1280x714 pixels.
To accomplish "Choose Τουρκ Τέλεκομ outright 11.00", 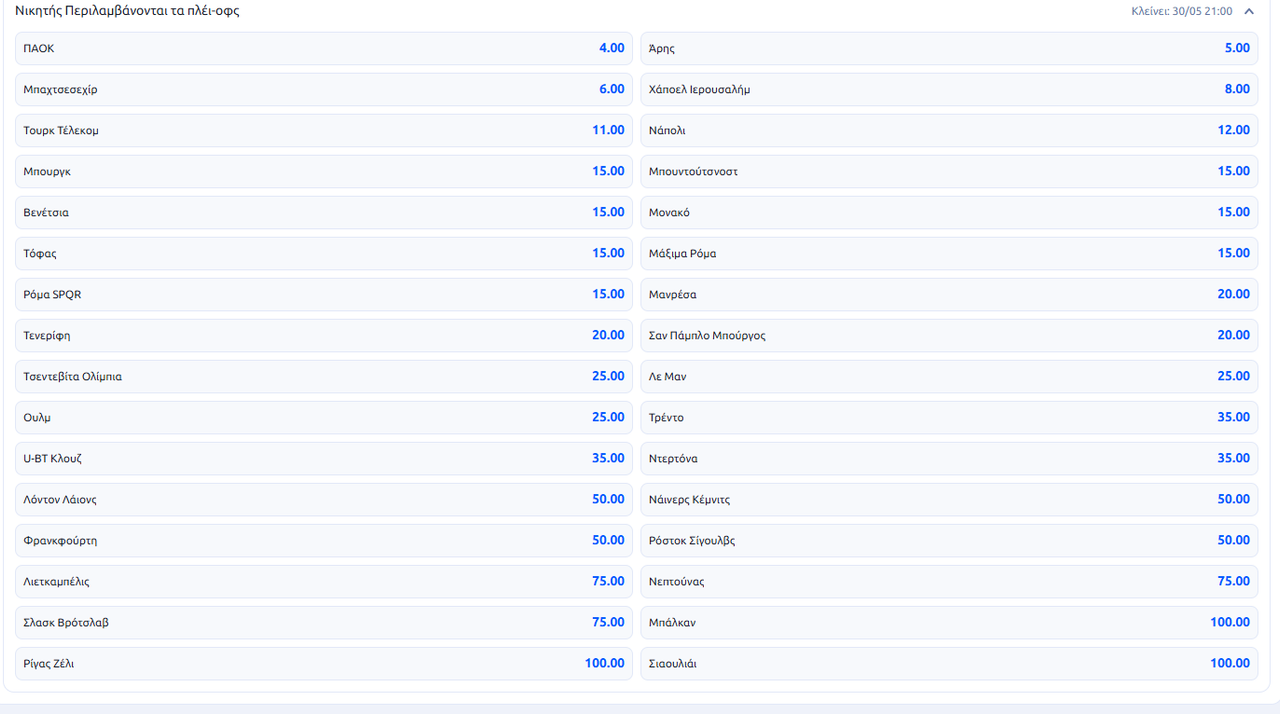I will pyautogui.click(x=324, y=130).
